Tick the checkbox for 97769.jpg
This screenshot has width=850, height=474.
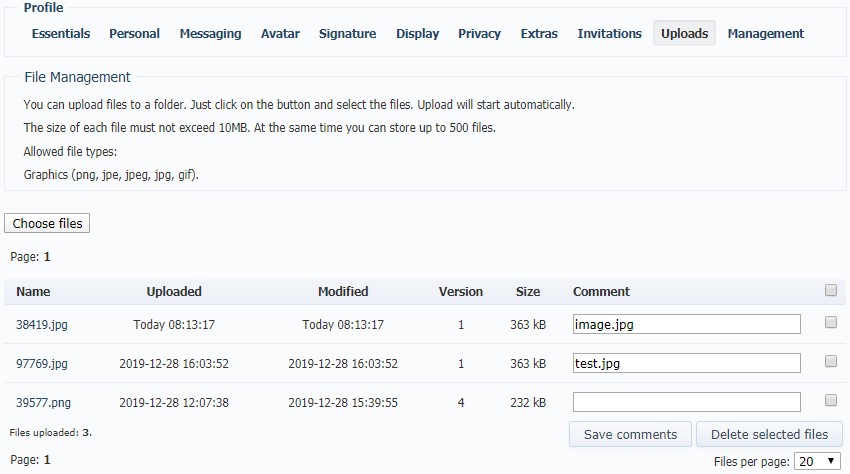(x=831, y=362)
